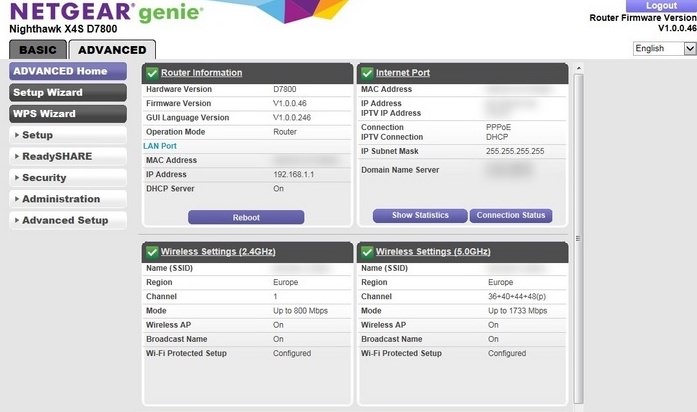Click the GUI Language Version value V1.0.0.246
The image size is (697, 412).
(x=292, y=118)
